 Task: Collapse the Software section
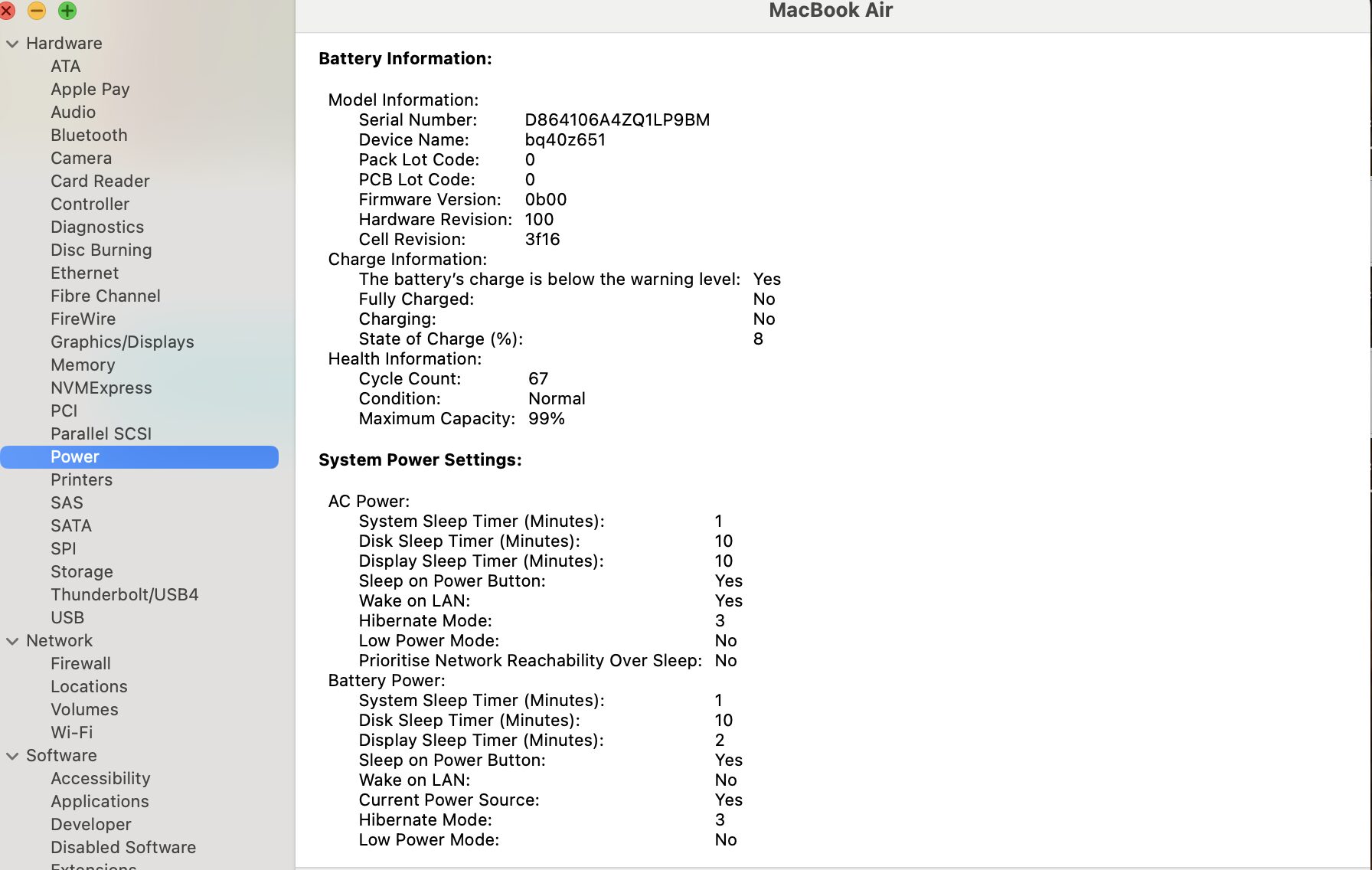(x=11, y=756)
